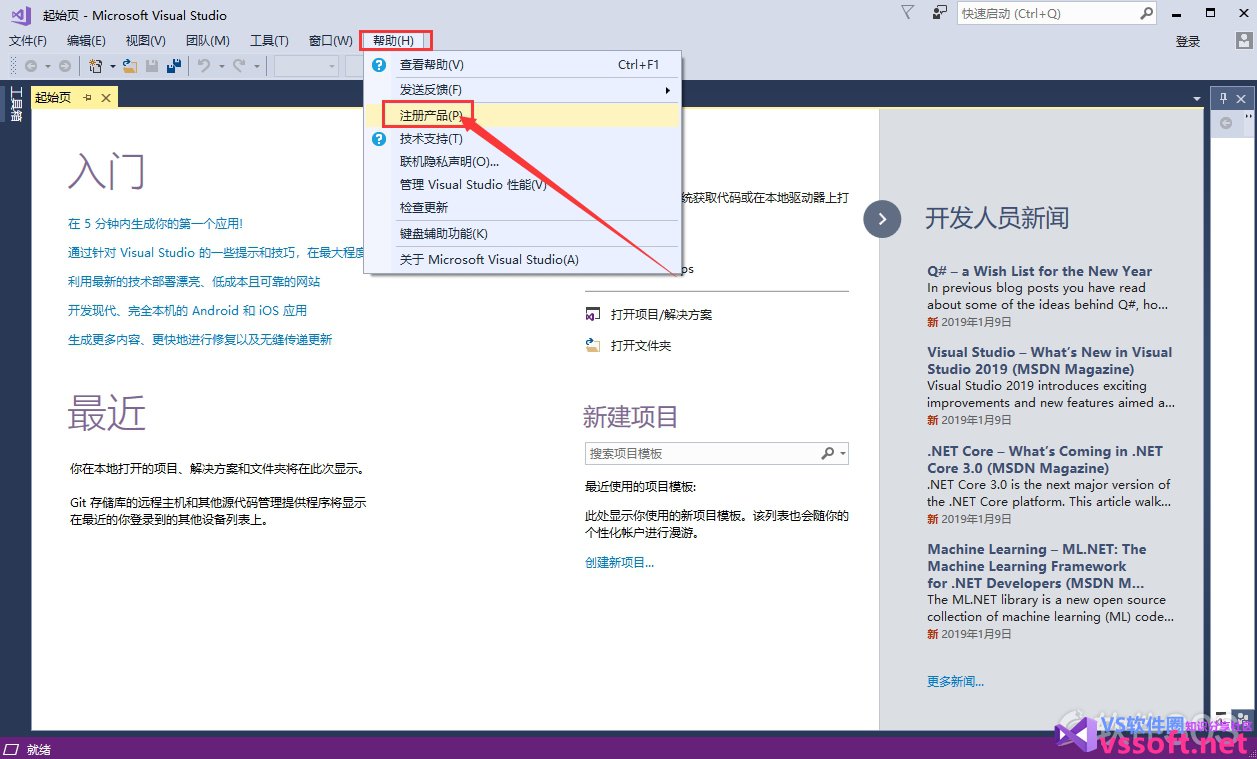This screenshot has height=759, width=1257.
Task: Expand the 发送反馈(F) submenu
Action: pyautogui.click(x=668, y=90)
